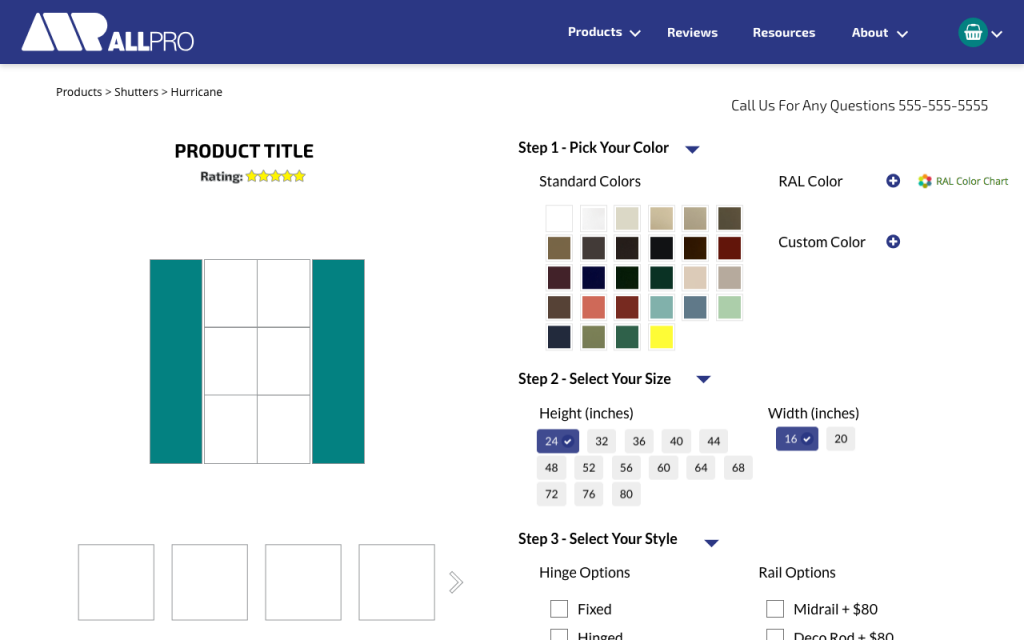The width and height of the screenshot is (1024, 640).
Task: Open the About dropdown menu
Action: 879,32
